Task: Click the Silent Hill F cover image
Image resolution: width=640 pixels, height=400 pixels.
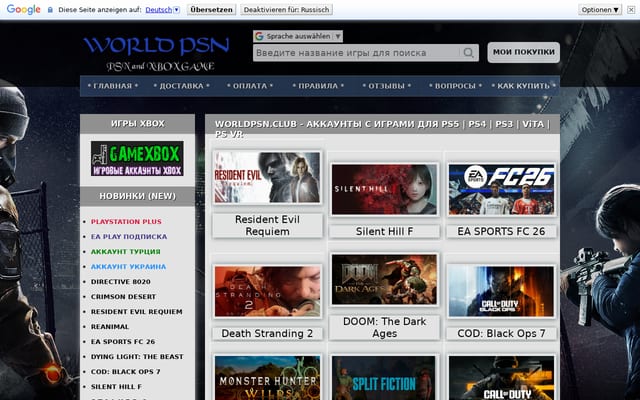Action: [384, 189]
